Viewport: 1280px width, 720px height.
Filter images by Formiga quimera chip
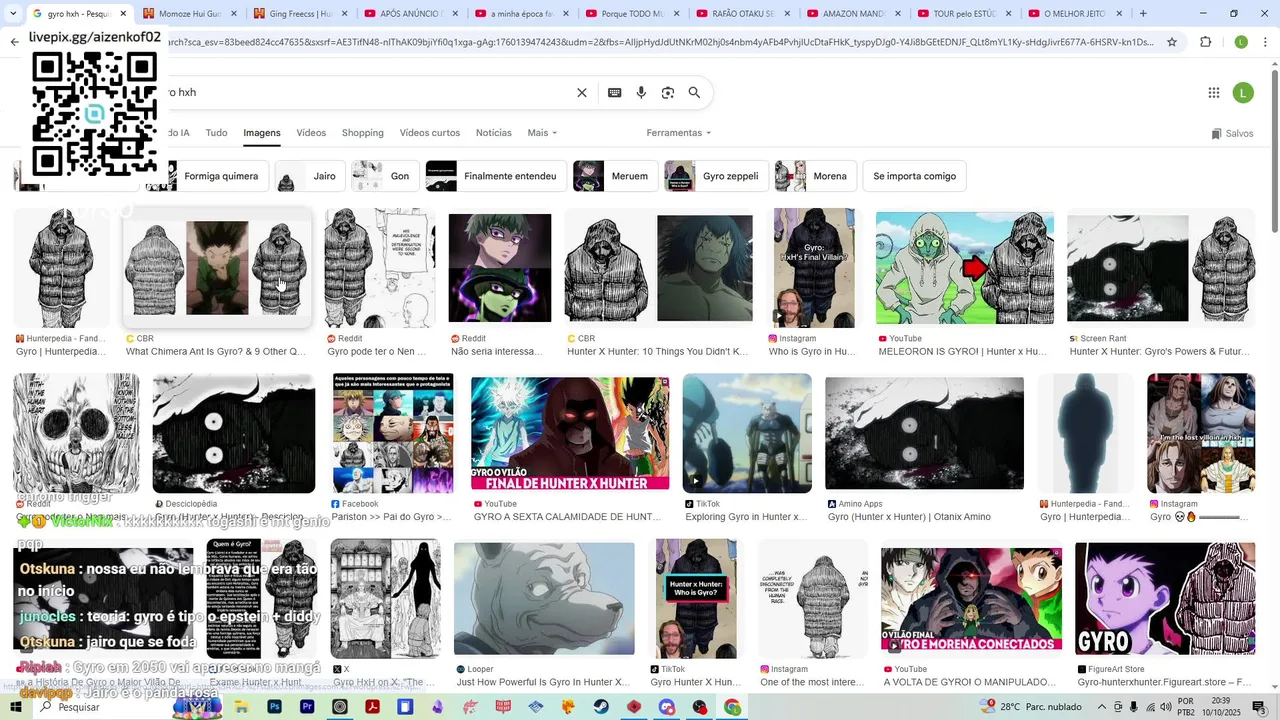[x=208, y=176]
